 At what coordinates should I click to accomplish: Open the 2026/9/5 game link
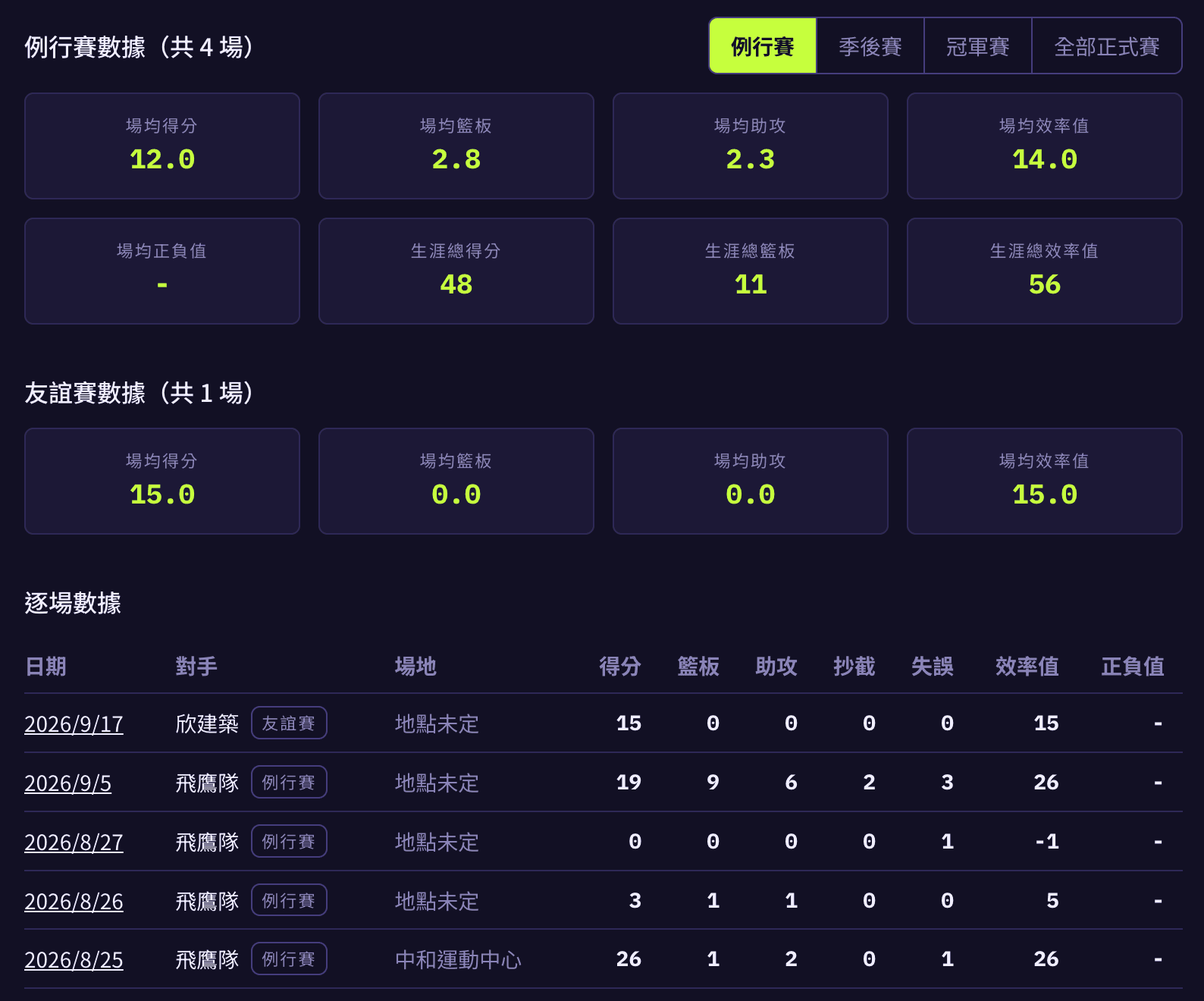(67, 783)
